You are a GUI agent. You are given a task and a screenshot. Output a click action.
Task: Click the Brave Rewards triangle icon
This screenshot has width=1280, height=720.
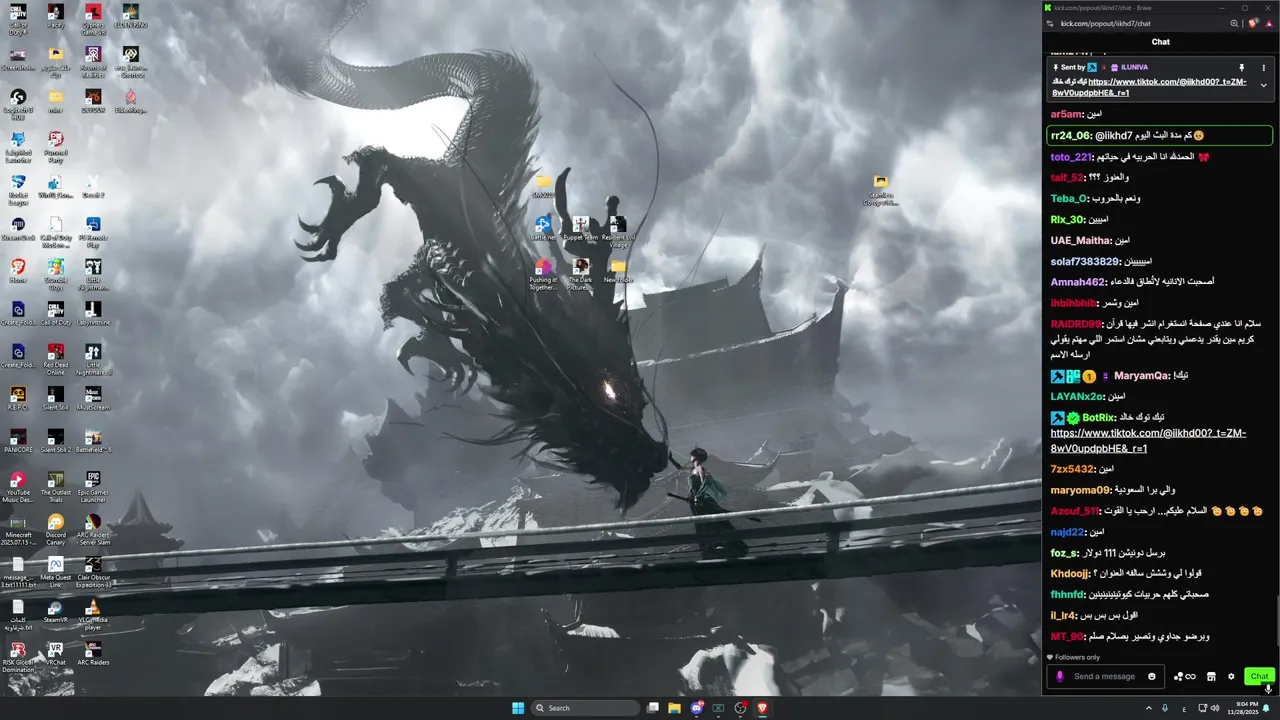pyautogui.click(x=1269, y=23)
